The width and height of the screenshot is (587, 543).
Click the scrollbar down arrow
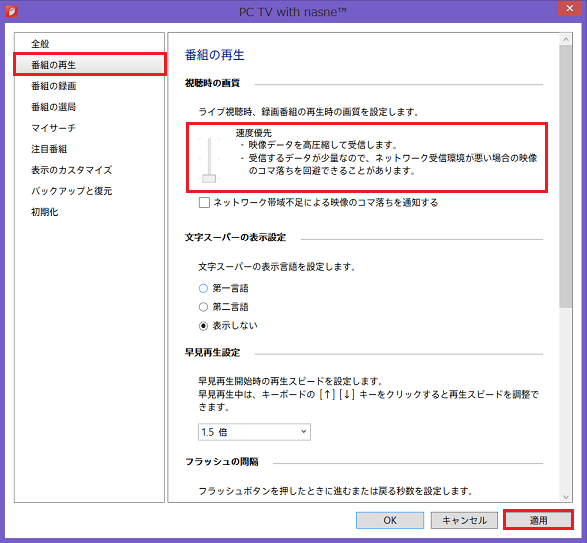(x=566, y=497)
